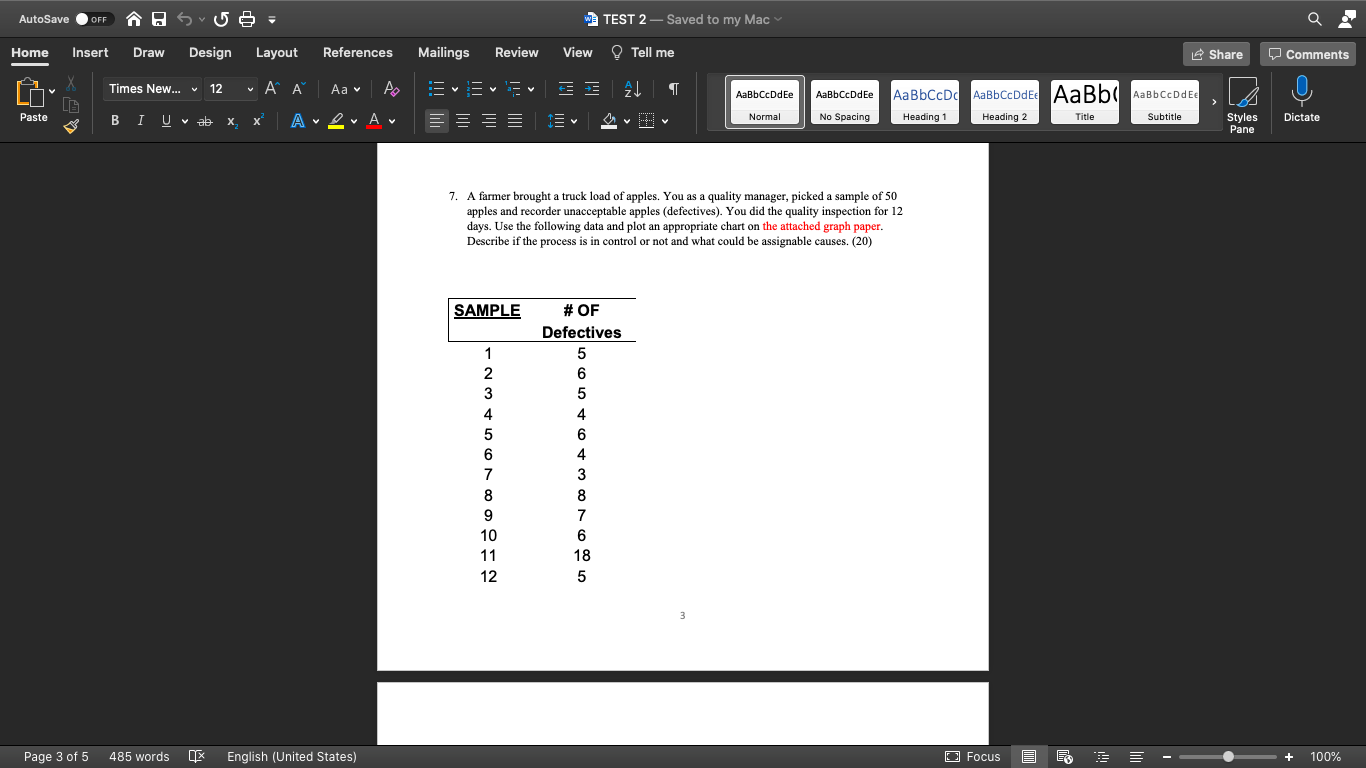Click the Share button
Viewport: 1366px width, 768px height.
(1216, 53)
